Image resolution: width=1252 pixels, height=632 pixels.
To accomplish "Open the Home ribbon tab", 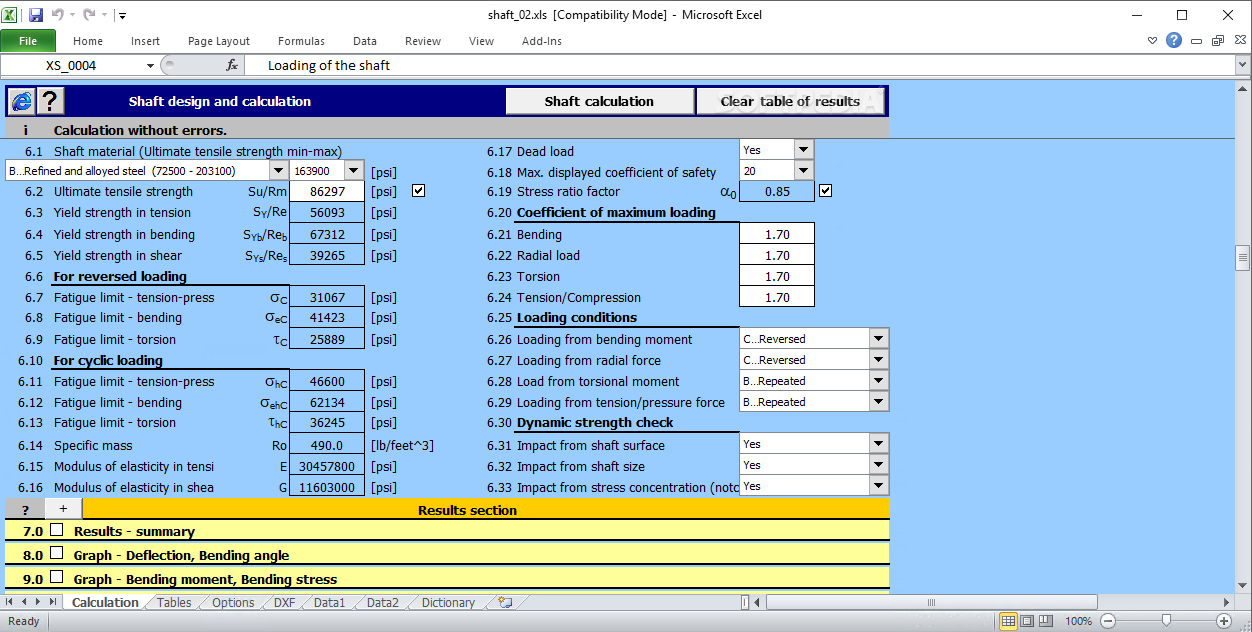I will point(88,41).
